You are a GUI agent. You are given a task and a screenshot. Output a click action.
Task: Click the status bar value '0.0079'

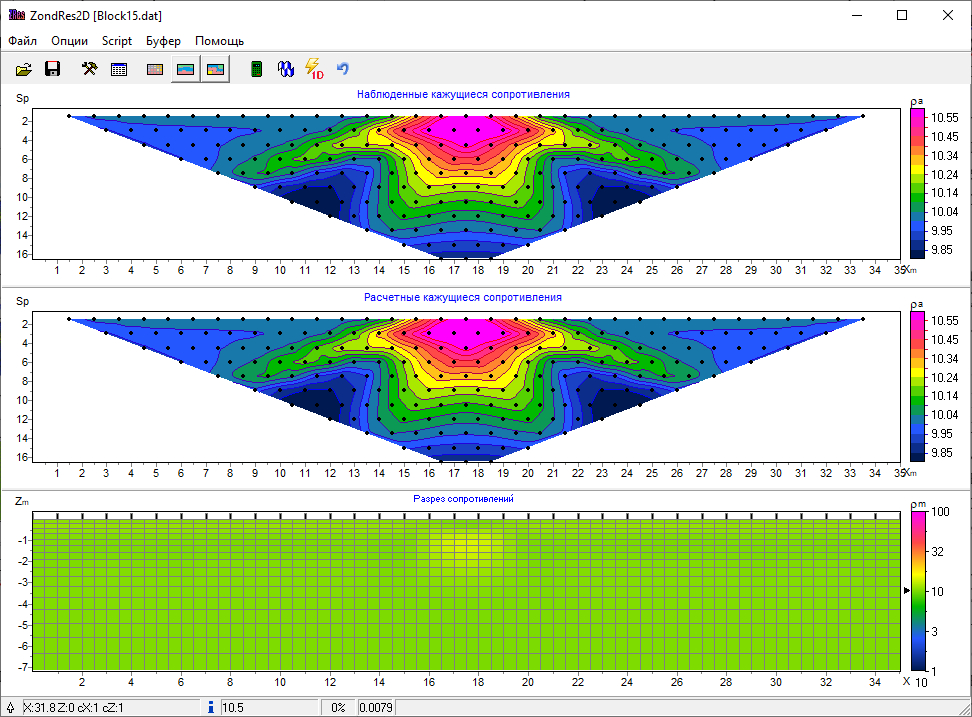(376, 708)
